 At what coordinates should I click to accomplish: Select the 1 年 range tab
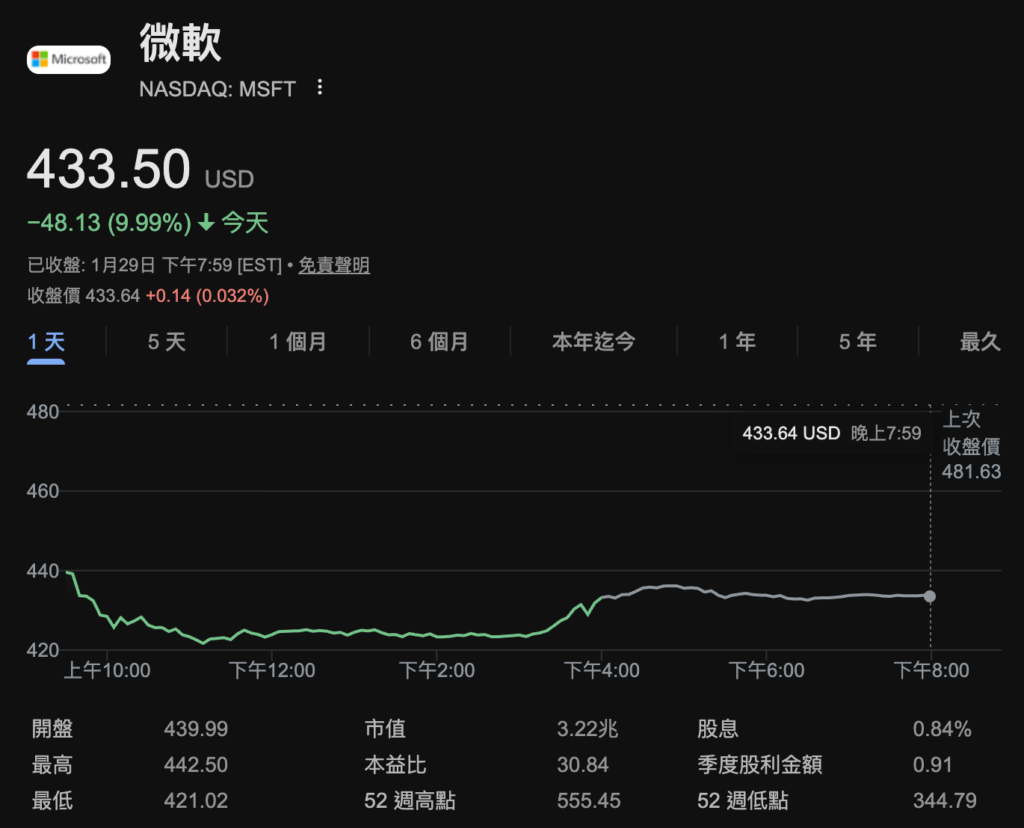(737, 342)
